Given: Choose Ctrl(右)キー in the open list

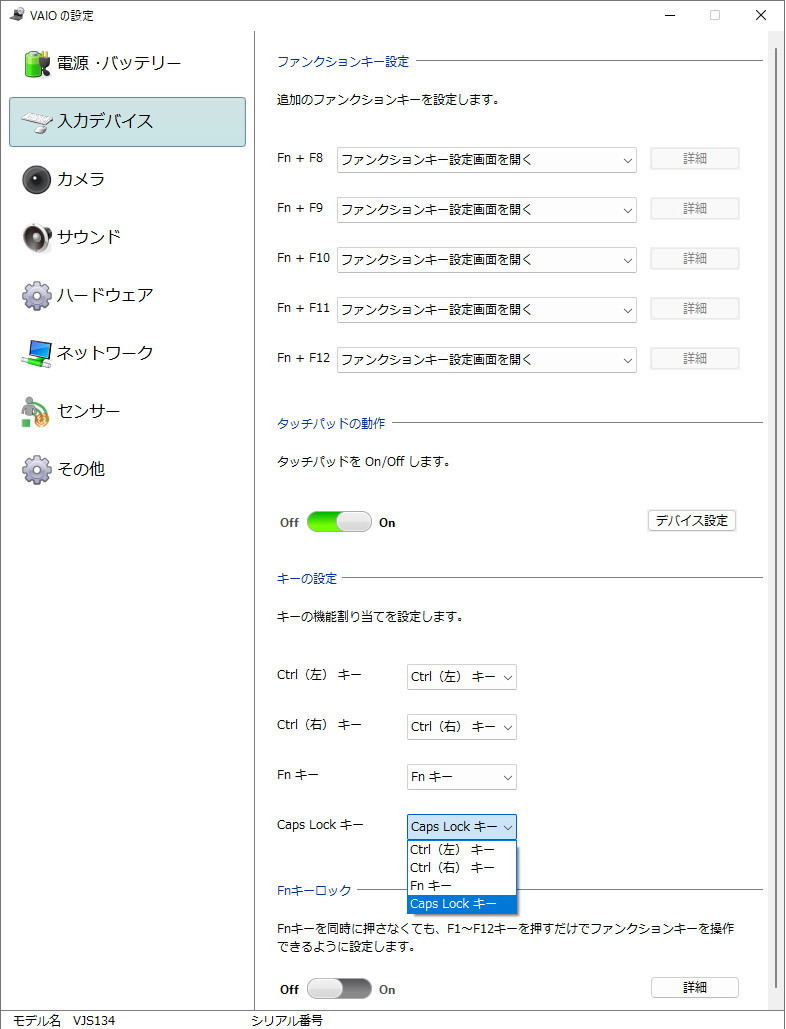Looking at the screenshot, I should (x=462, y=868).
